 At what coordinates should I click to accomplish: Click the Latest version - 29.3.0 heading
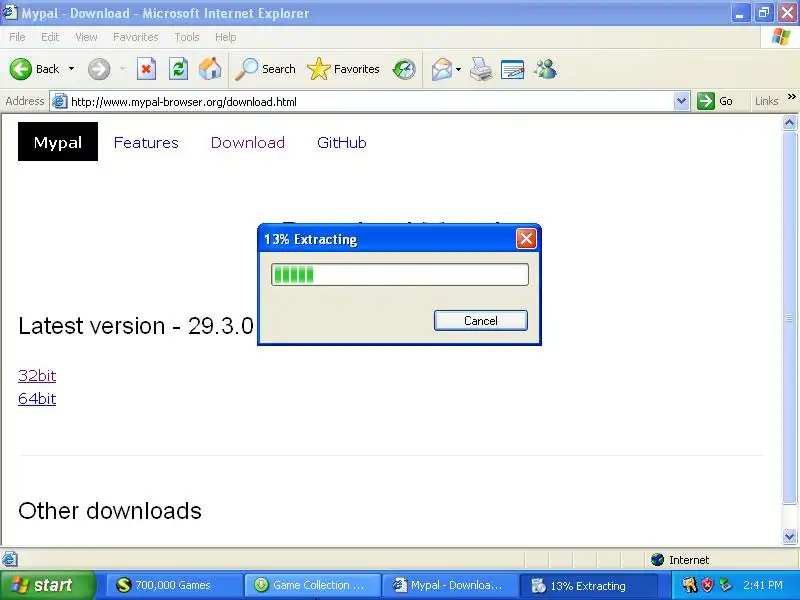pyautogui.click(x=136, y=326)
